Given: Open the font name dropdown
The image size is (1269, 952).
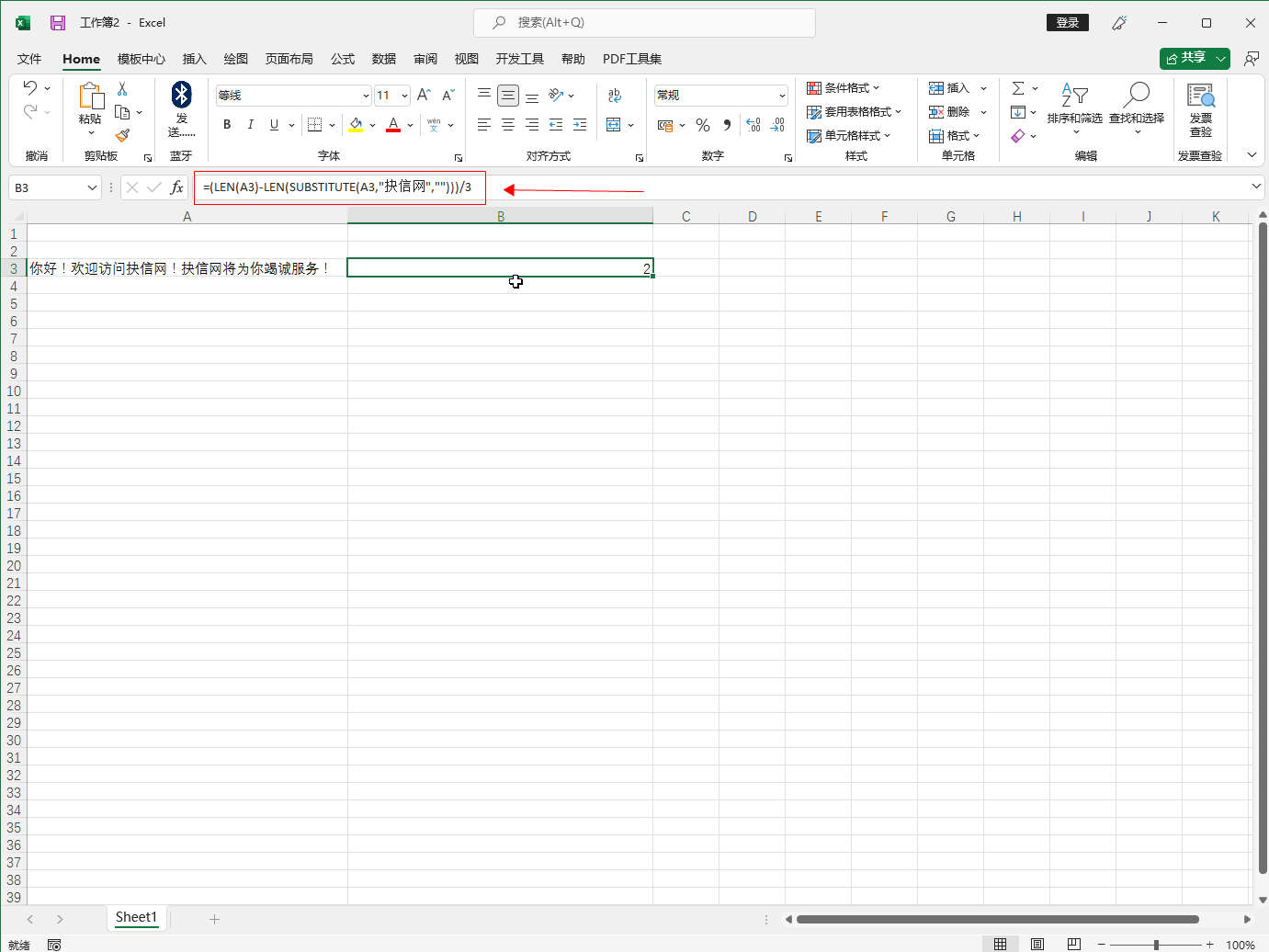Looking at the screenshot, I should [366, 96].
